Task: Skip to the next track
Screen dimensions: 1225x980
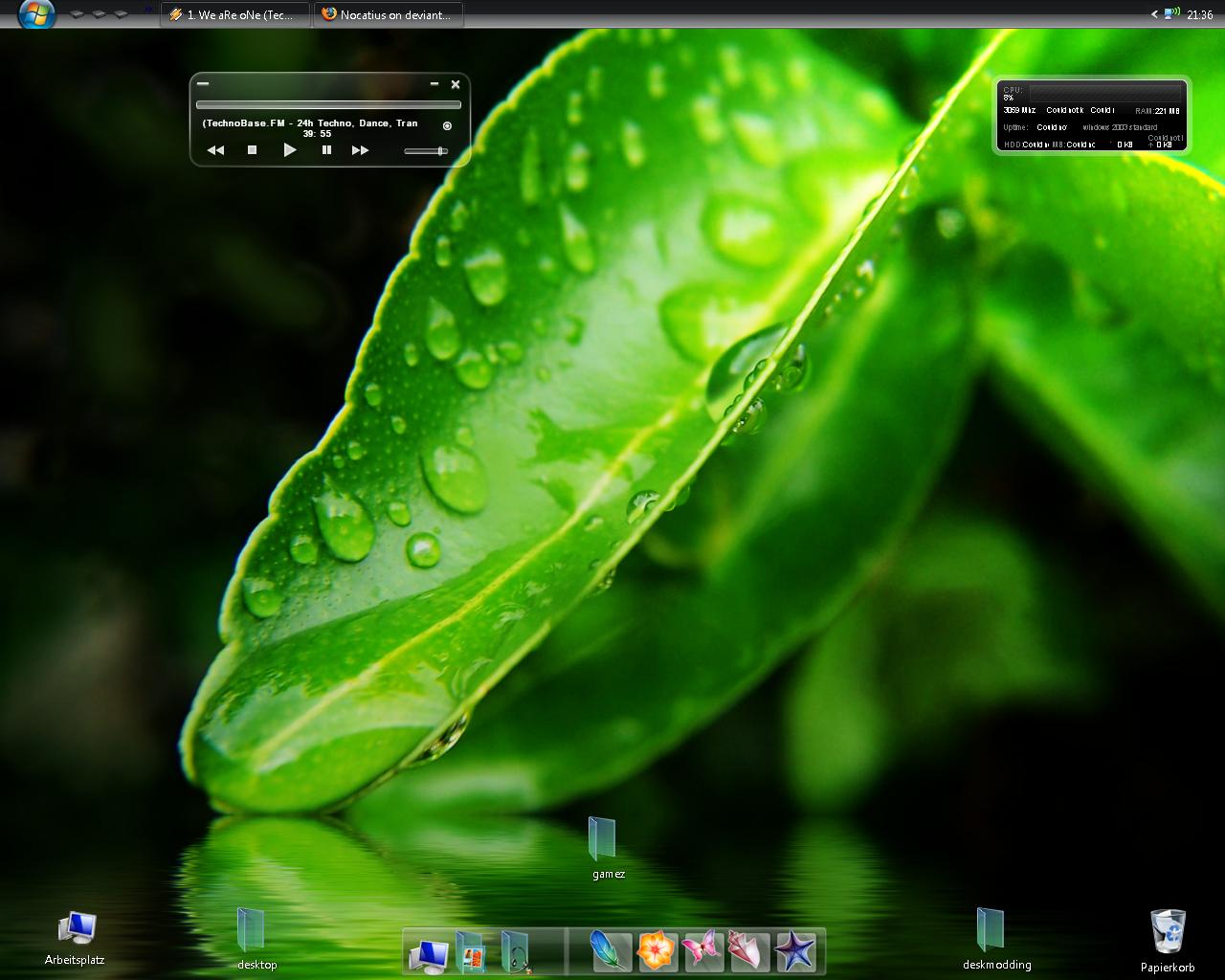Action: tap(360, 150)
